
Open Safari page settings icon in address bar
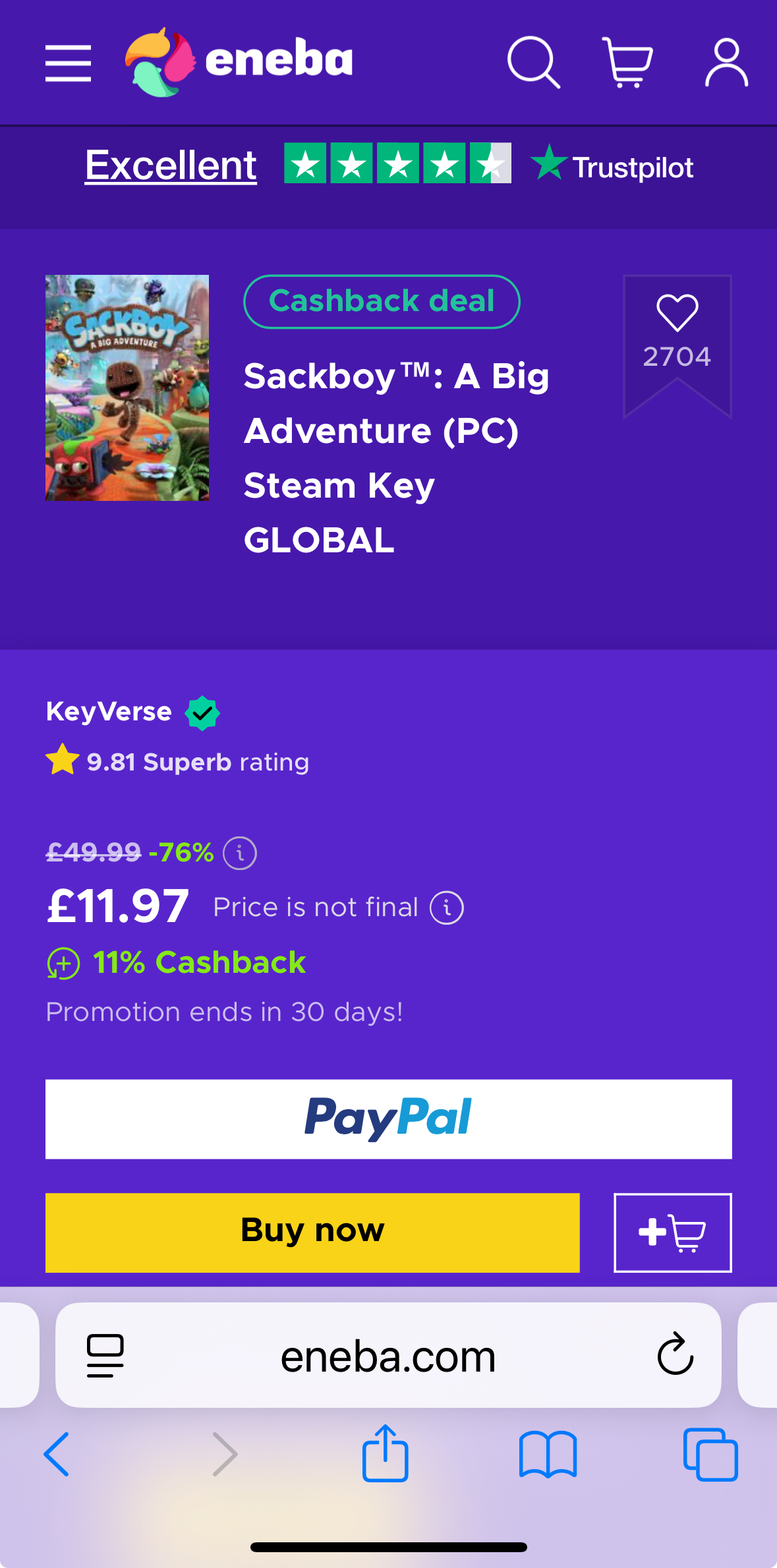(105, 1356)
